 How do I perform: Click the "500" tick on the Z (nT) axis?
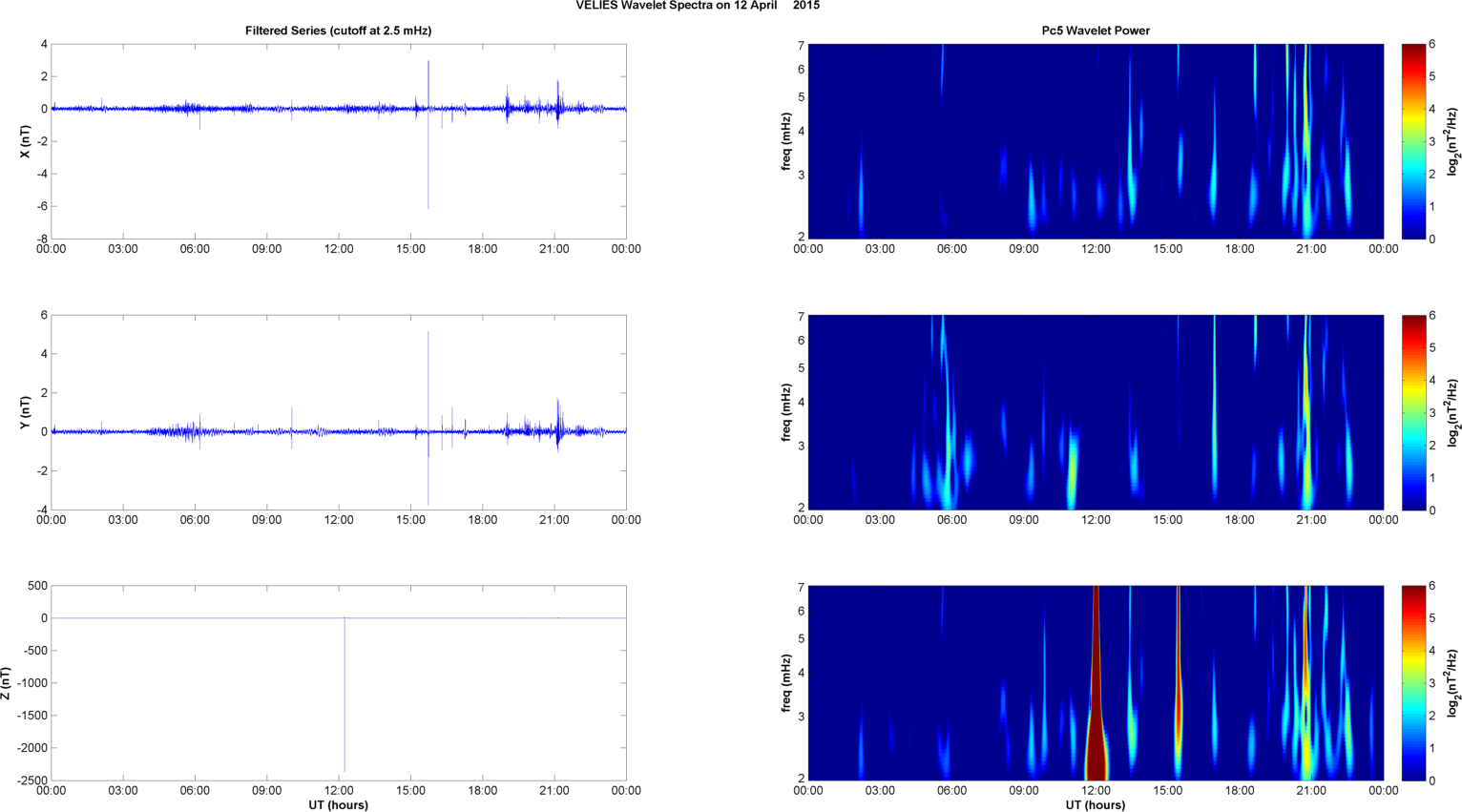pos(38,586)
